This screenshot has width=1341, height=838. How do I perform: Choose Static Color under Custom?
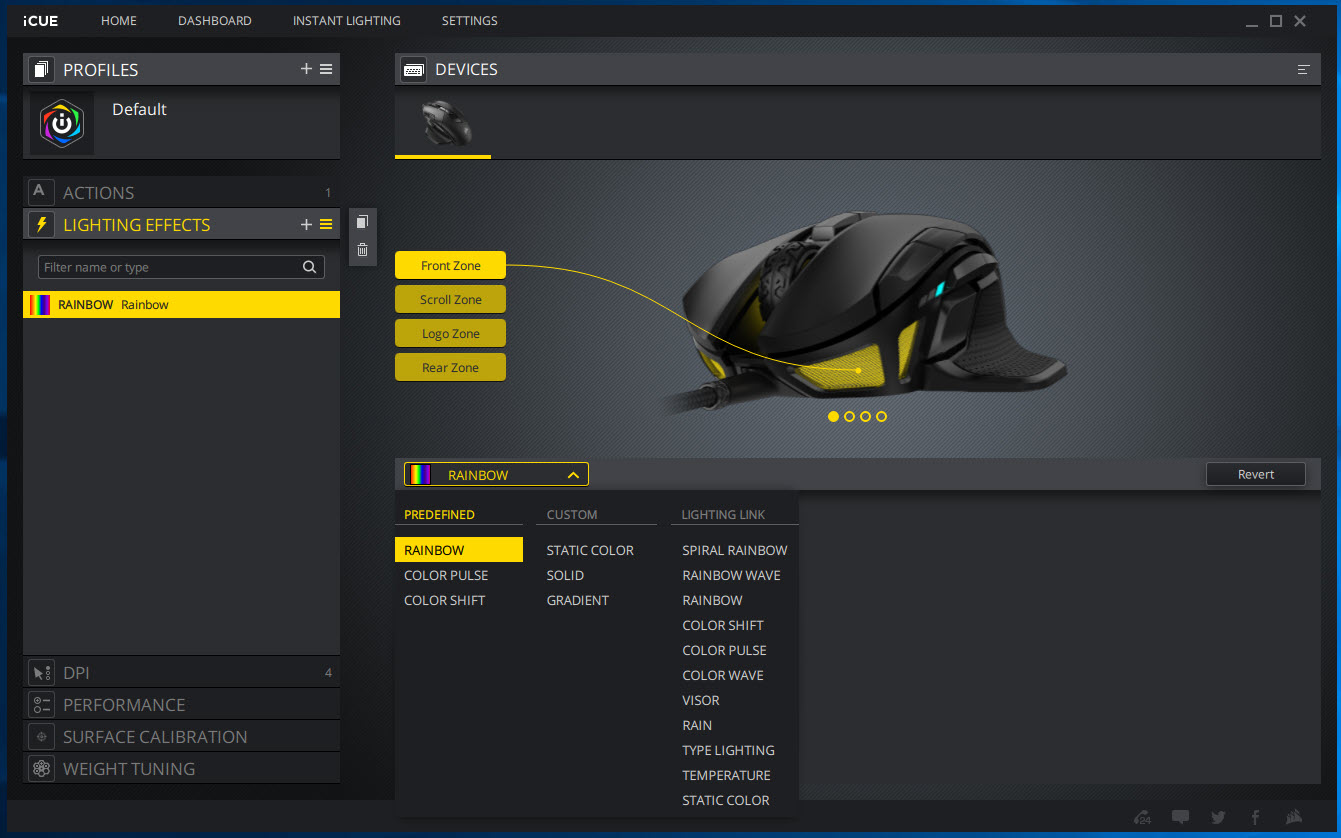(x=590, y=550)
